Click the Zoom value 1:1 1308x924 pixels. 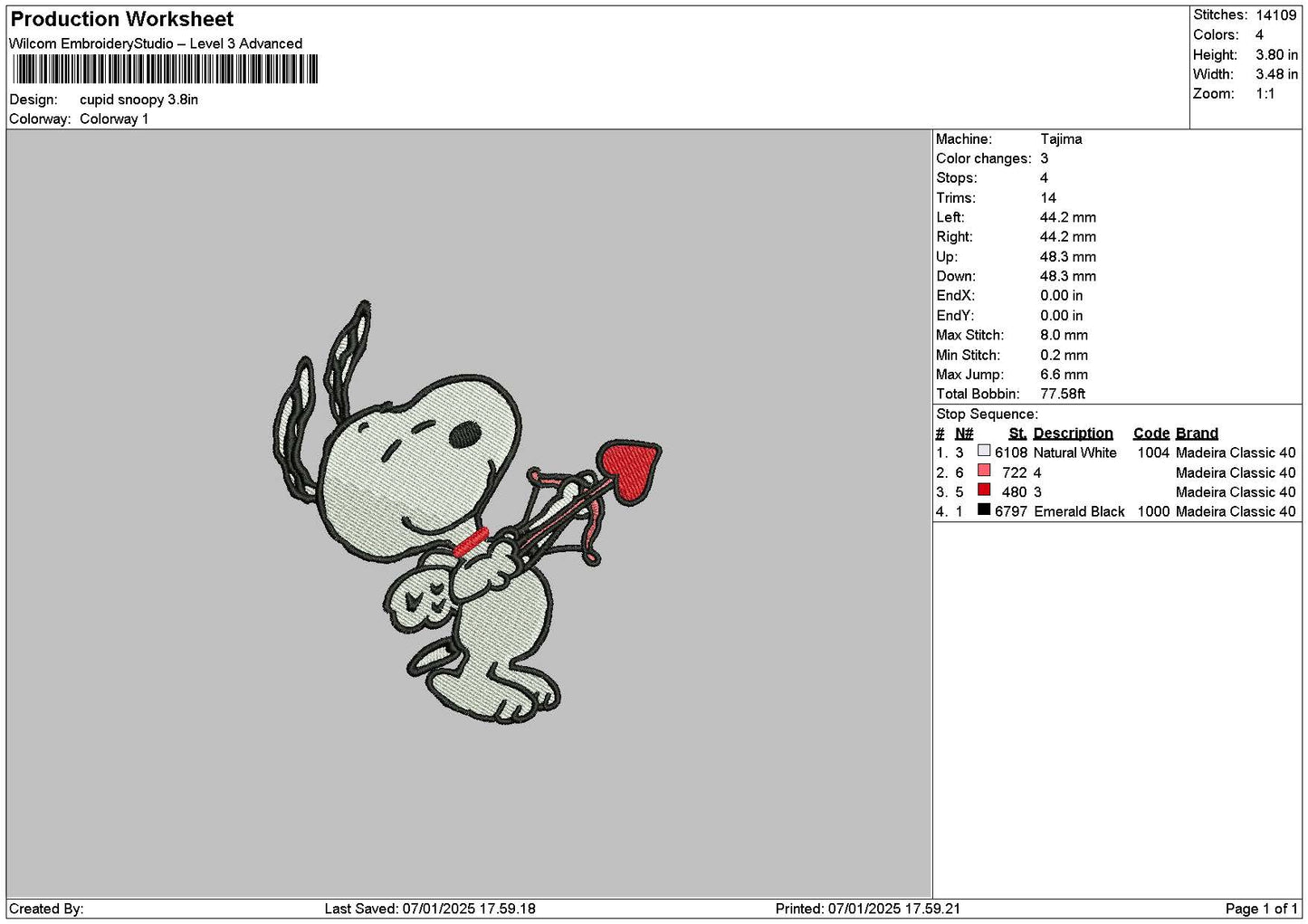point(1265,93)
